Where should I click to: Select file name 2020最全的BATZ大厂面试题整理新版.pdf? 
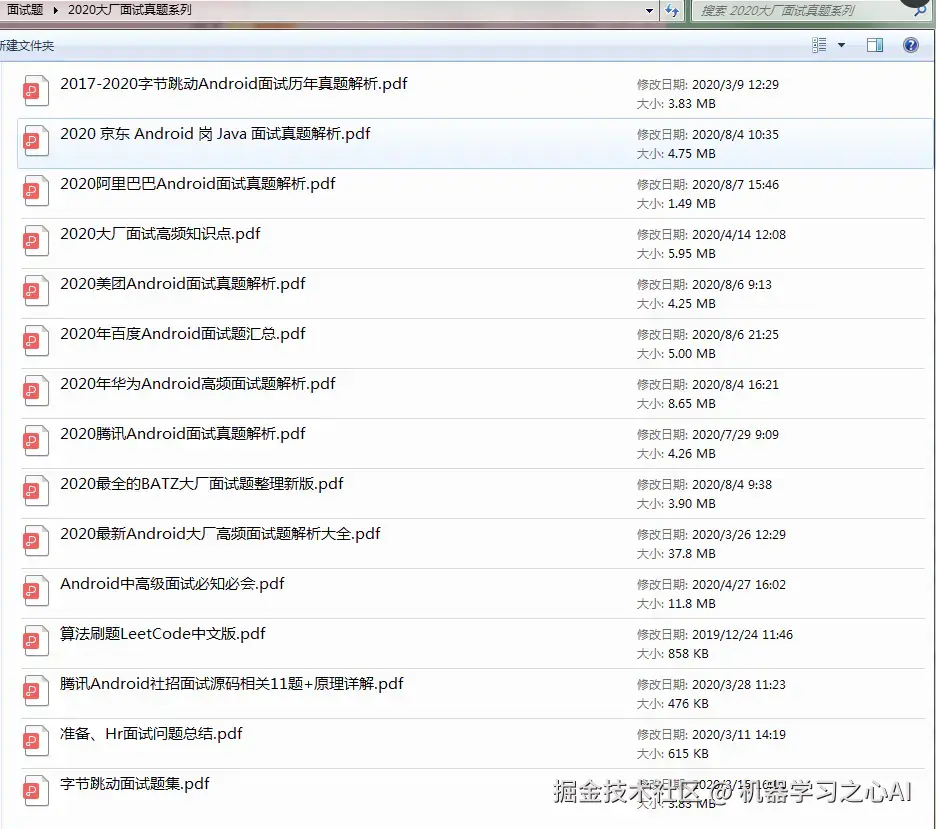(202, 484)
